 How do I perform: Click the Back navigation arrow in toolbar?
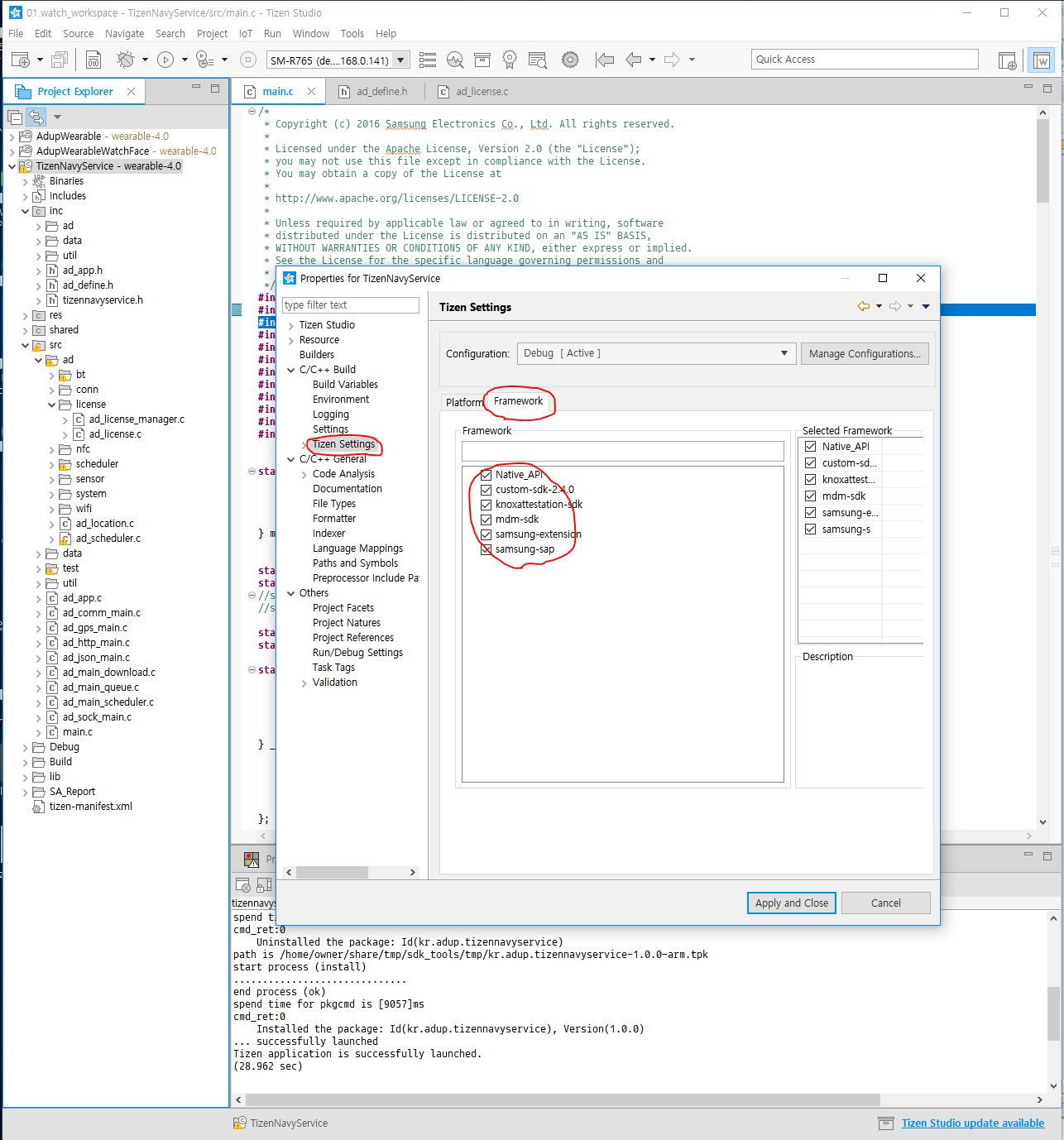pyautogui.click(x=634, y=60)
